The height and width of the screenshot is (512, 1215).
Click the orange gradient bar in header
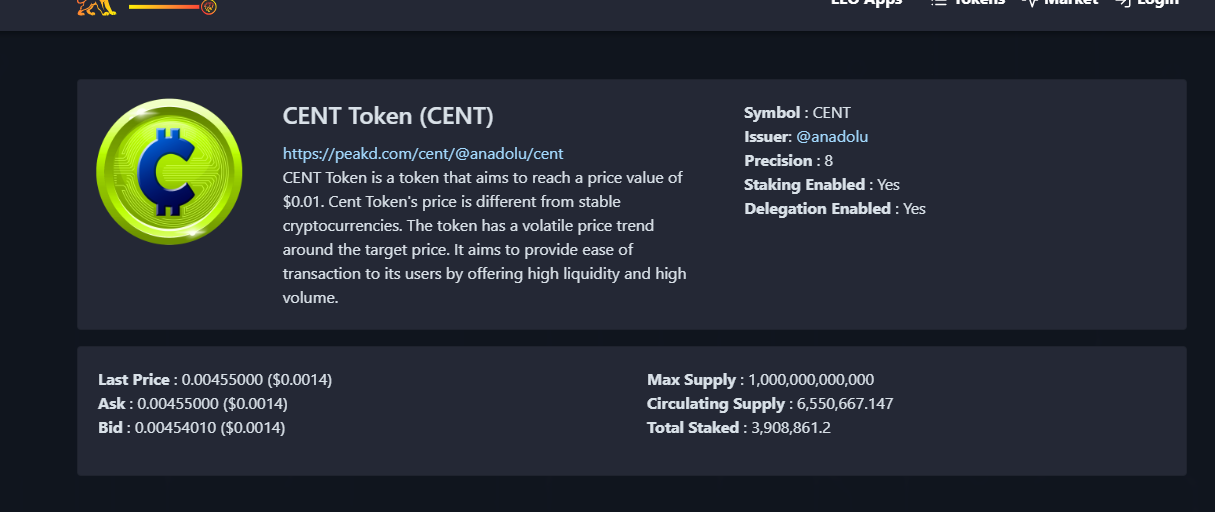[x=164, y=7]
